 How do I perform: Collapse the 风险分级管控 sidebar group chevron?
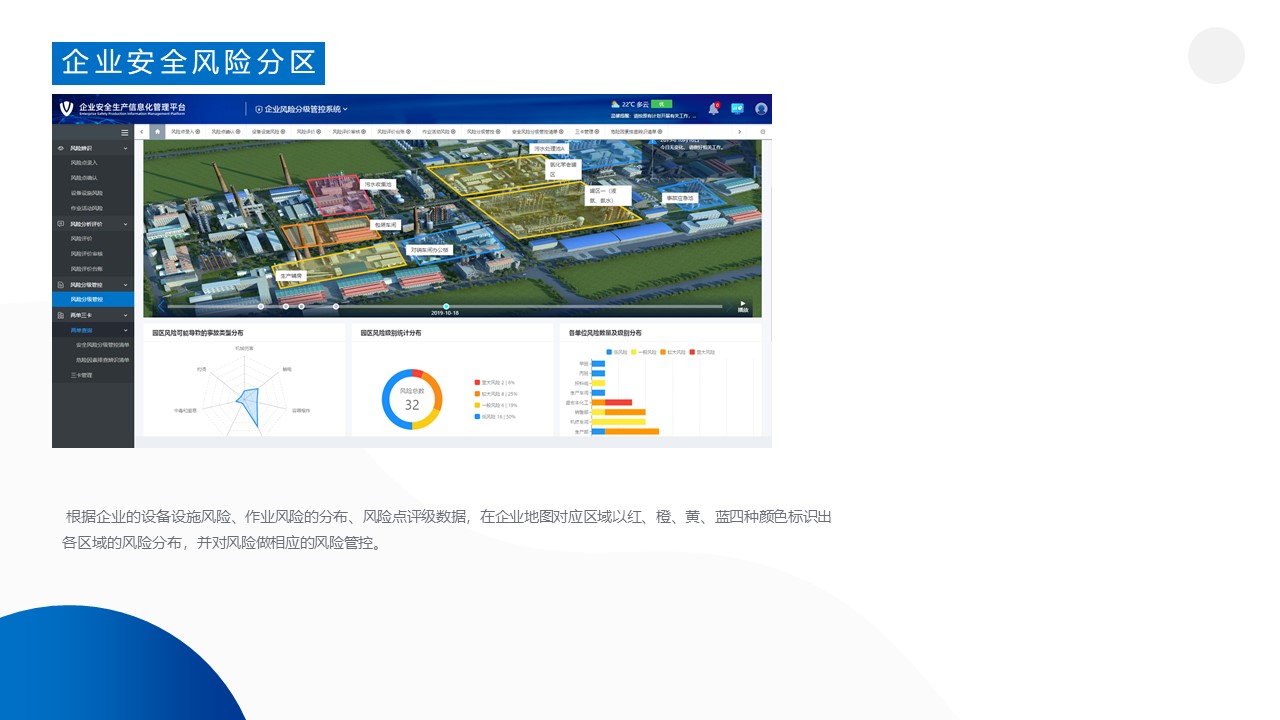pos(126,285)
